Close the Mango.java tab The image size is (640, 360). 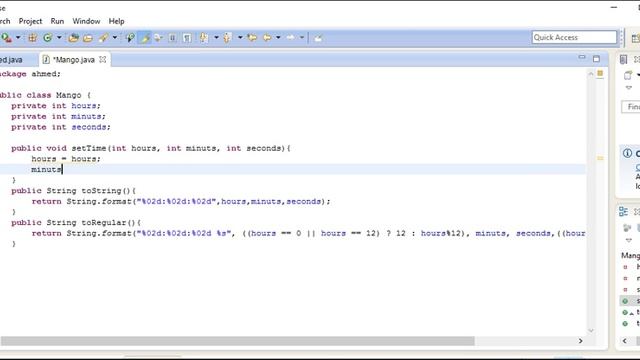tap(102, 60)
